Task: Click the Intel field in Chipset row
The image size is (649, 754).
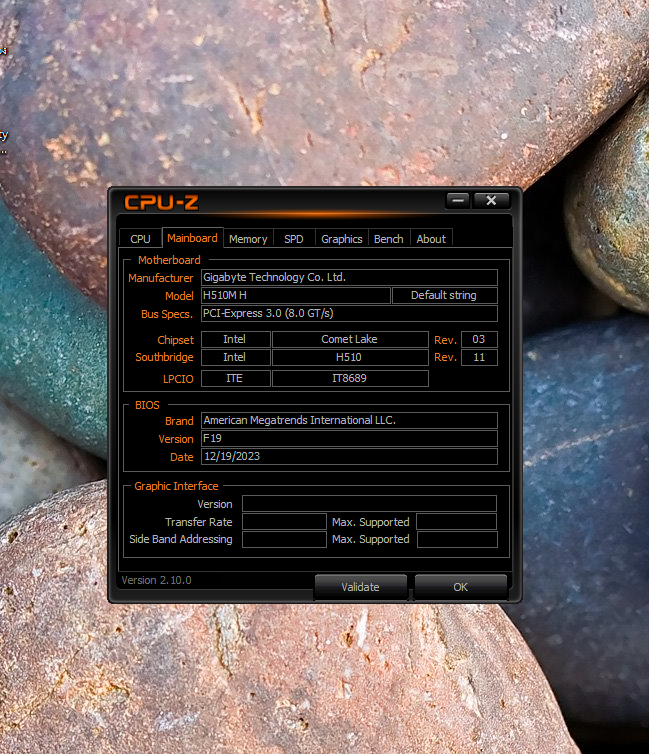Action: click(x=236, y=339)
